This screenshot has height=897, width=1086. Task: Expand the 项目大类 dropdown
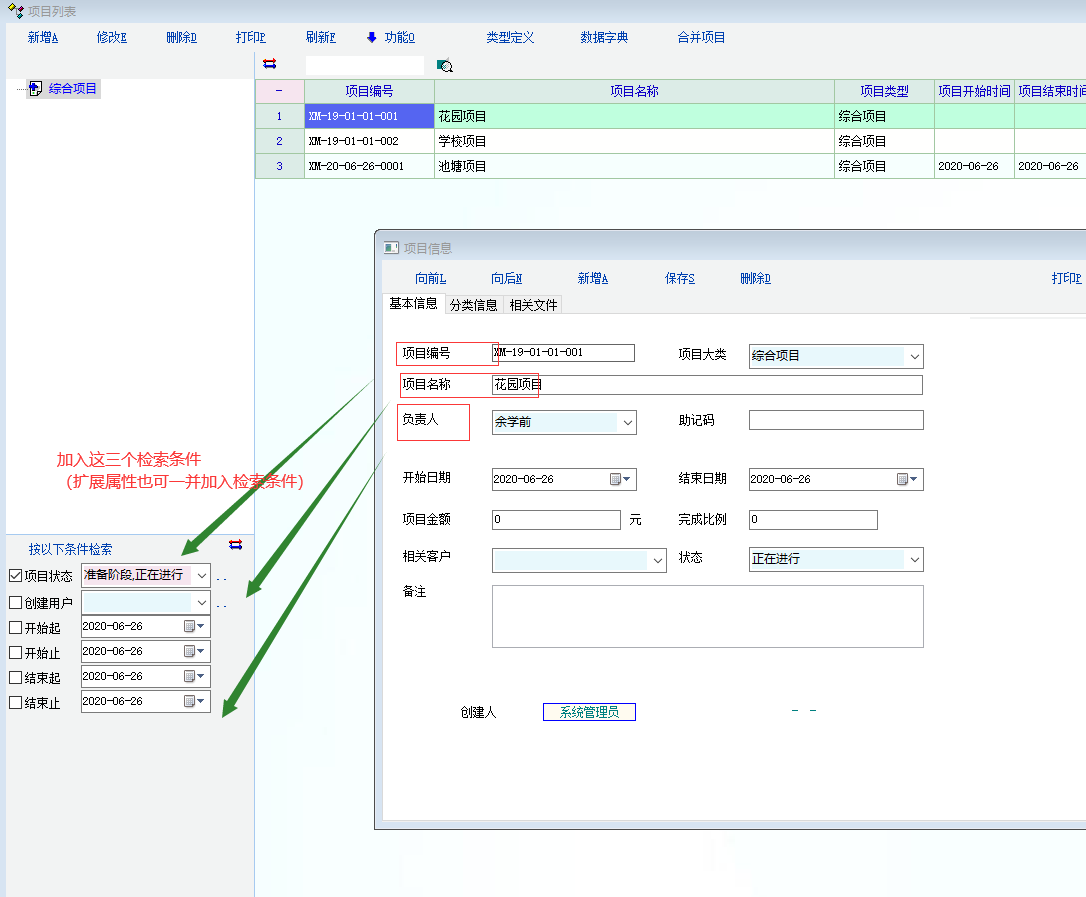[914, 357]
